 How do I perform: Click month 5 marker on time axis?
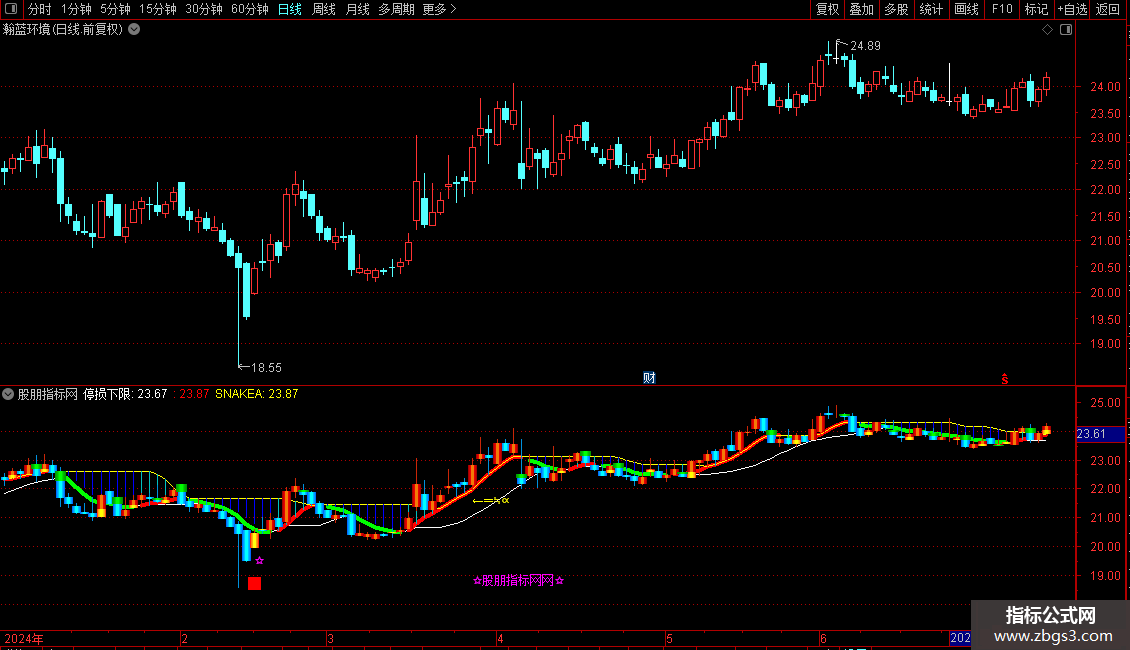pos(669,638)
